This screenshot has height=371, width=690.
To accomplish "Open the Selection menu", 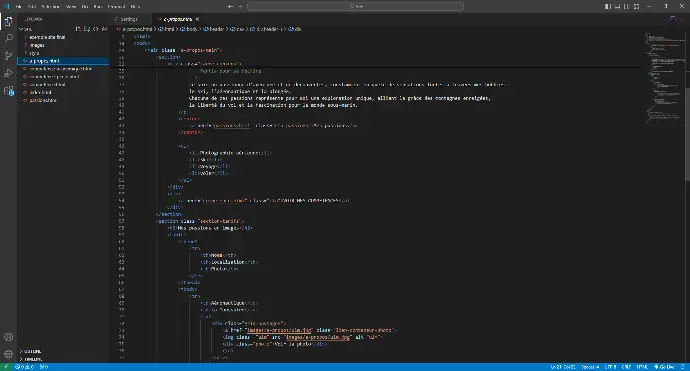I will point(50,6).
